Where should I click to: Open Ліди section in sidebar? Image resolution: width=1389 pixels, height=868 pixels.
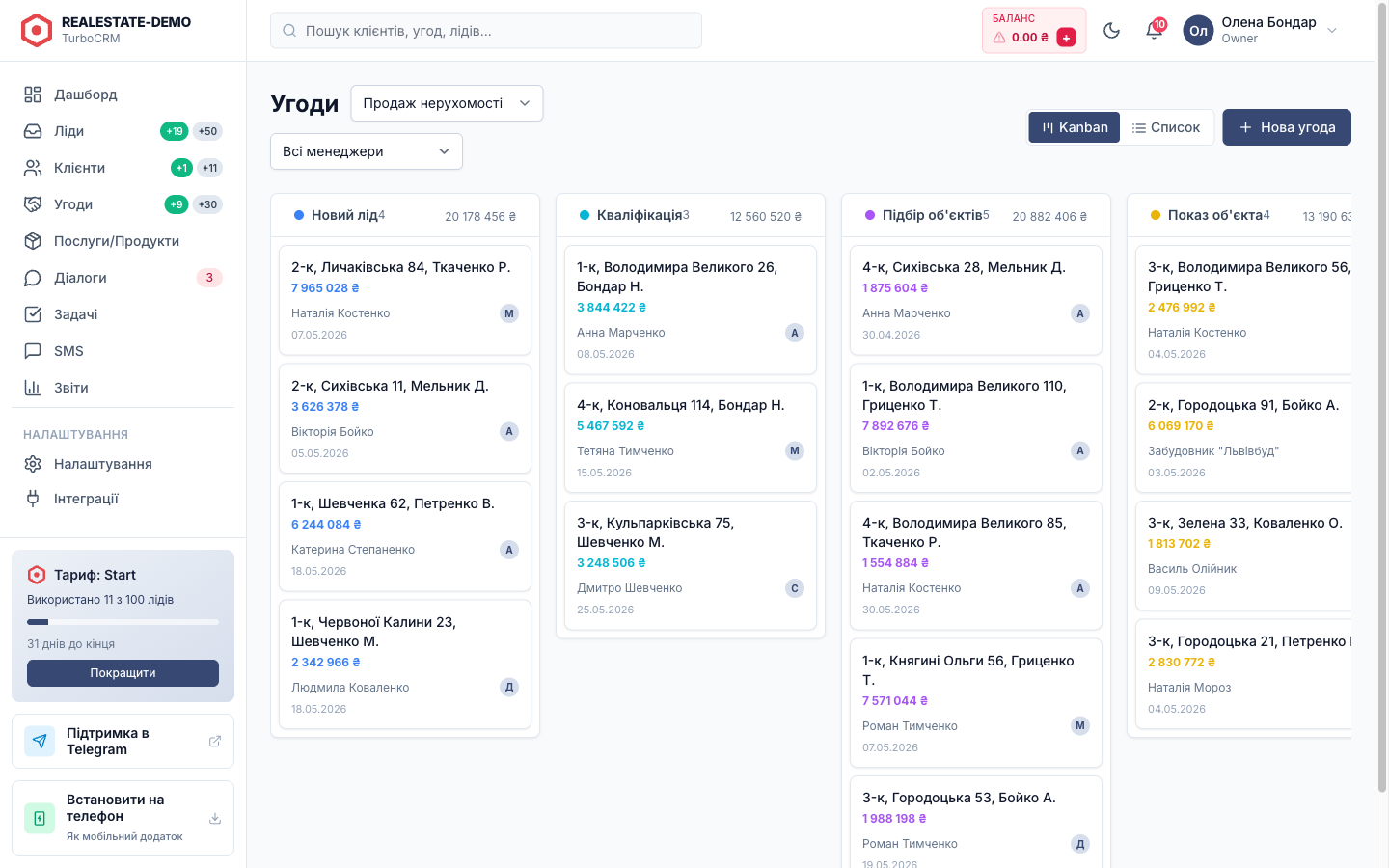pos(123,131)
